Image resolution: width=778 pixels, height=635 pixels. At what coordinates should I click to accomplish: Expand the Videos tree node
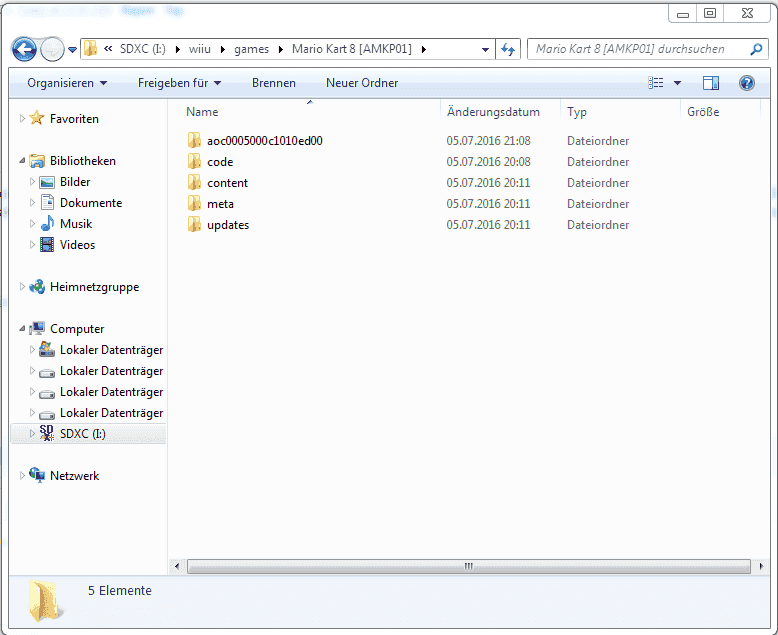click(32, 245)
